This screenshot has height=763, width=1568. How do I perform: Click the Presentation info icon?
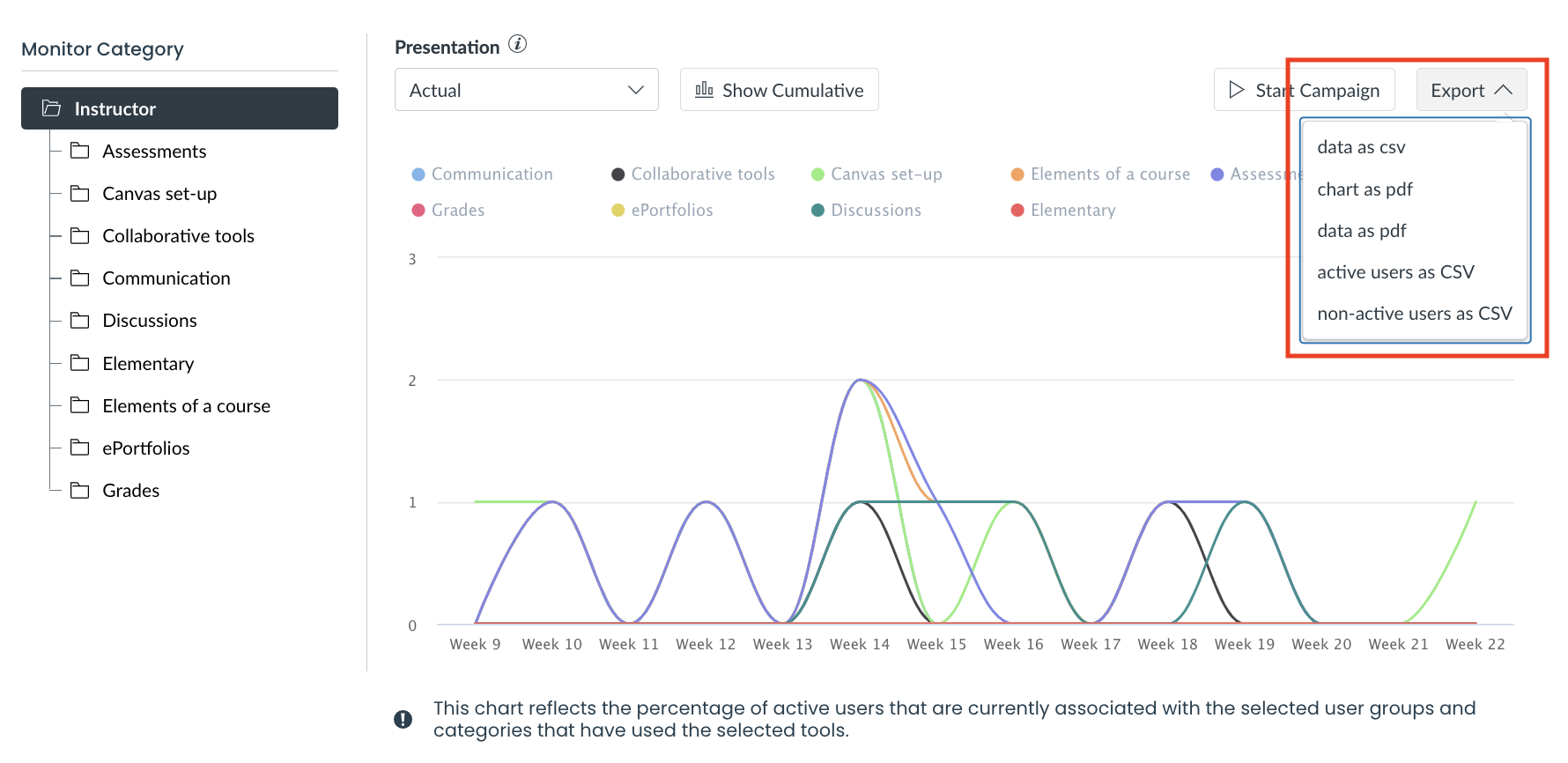click(x=518, y=44)
